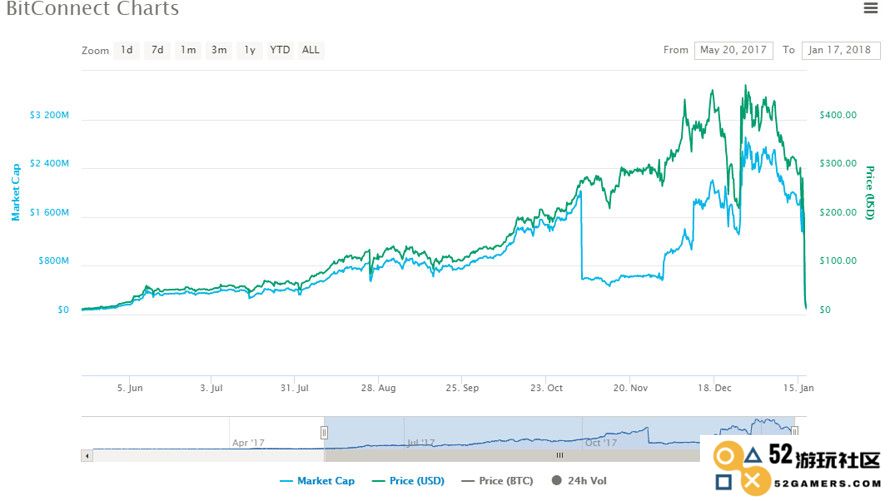The height and width of the screenshot is (501, 890).
Task: Click the 28. Aug axis label
Action: [x=378, y=388]
